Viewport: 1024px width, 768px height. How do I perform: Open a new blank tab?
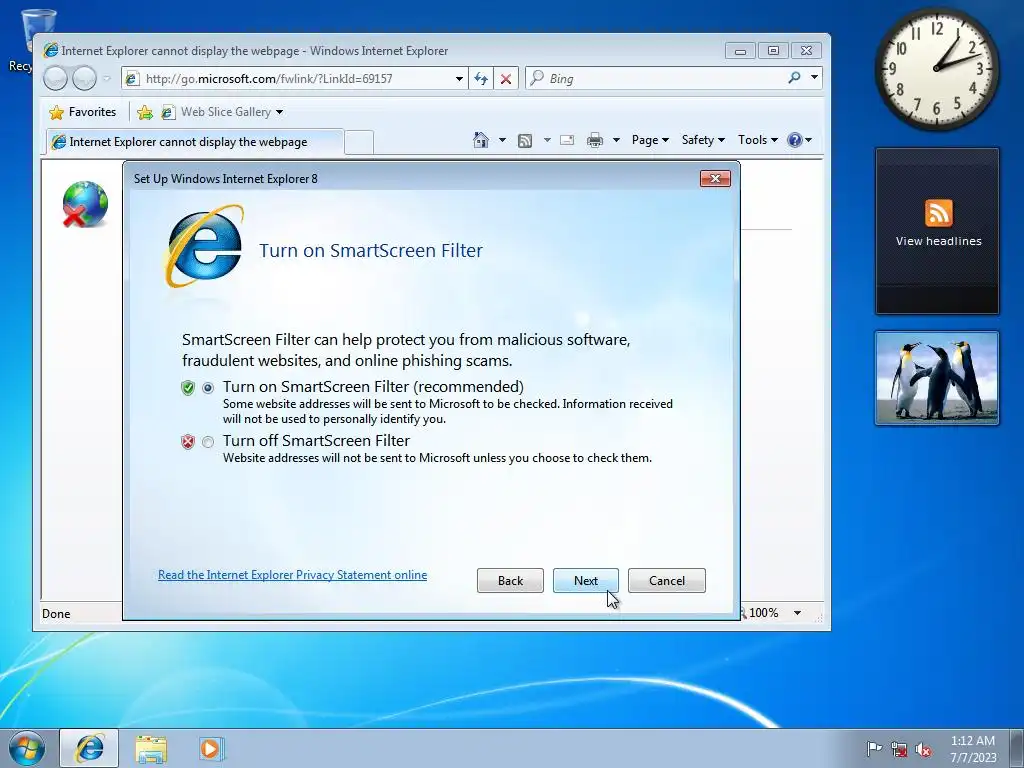click(359, 142)
